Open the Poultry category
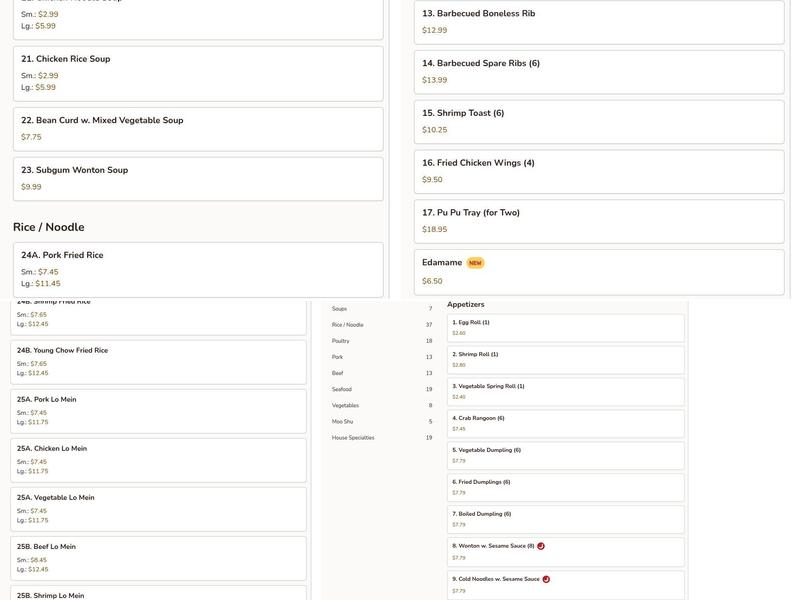This screenshot has height=600, width=800. [341, 341]
